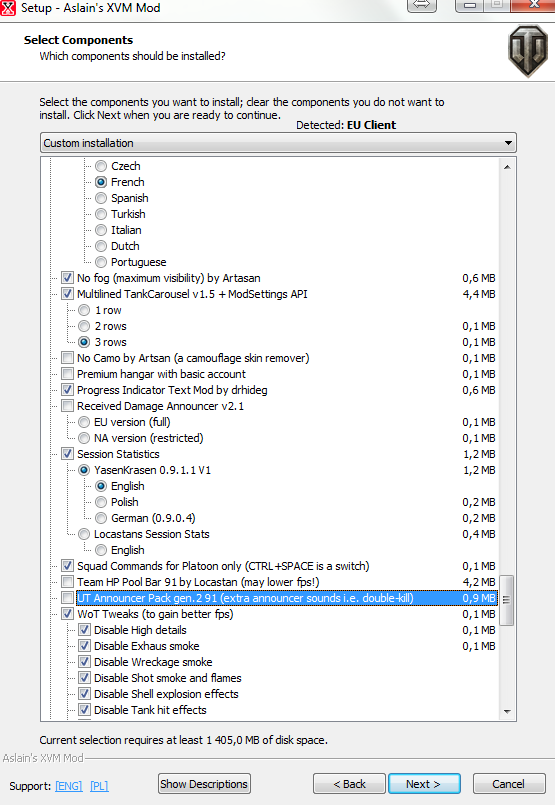555x805 pixels.
Task: Click the component list scrollbar thumb
Action: pos(507,600)
